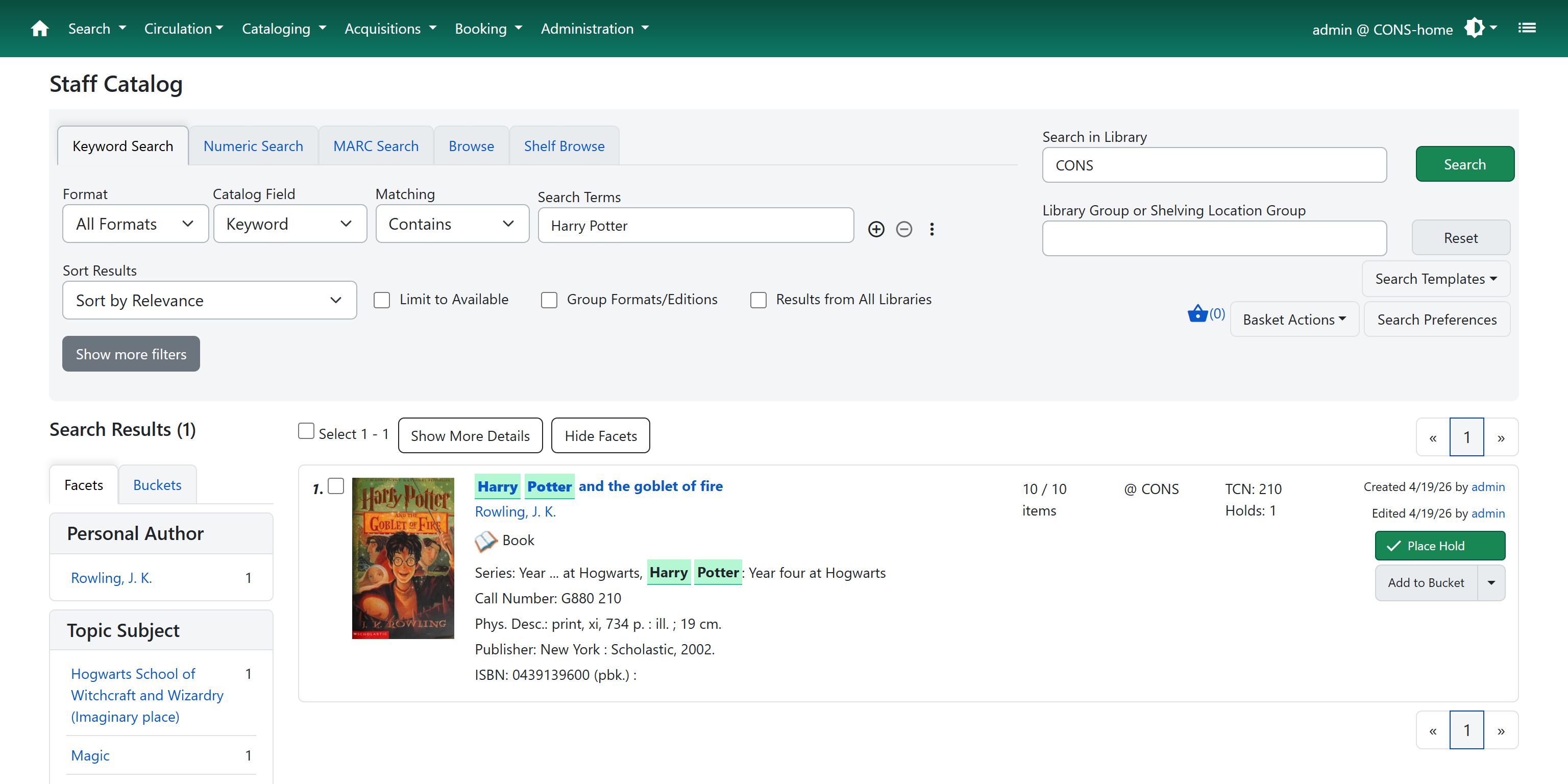This screenshot has height=784, width=1568.
Task: Go to next page in bottom pager
Action: (x=1501, y=730)
